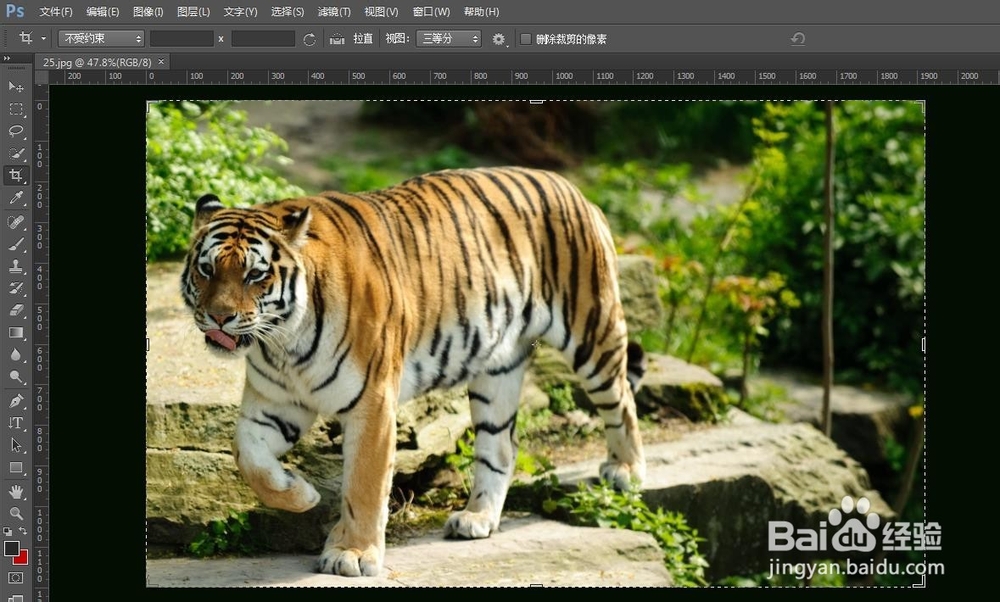This screenshot has height=602, width=1000.
Task: Click the top-right corner crop handle
Action: tap(920, 105)
